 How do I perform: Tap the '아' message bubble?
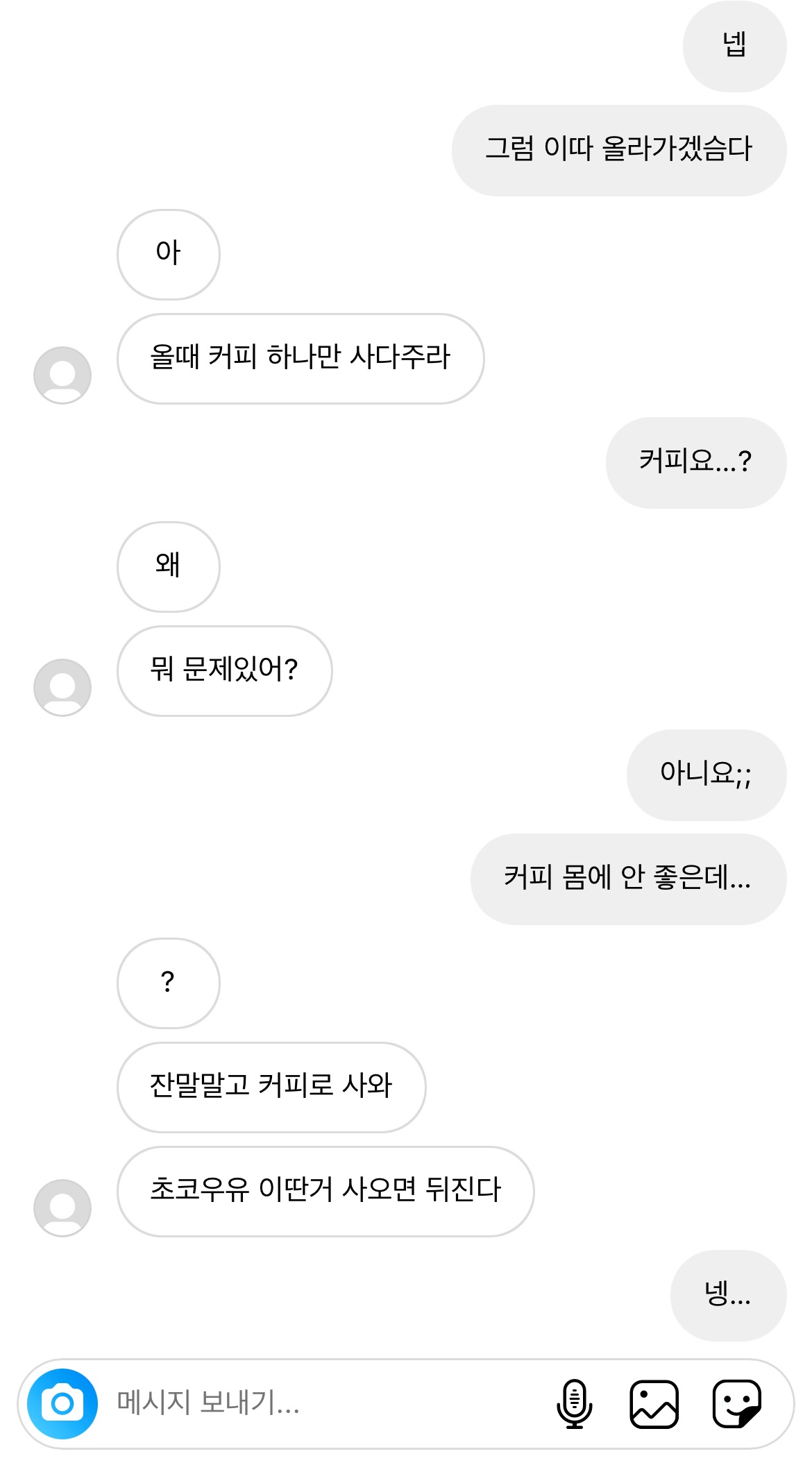pyautogui.click(x=168, y=254)
